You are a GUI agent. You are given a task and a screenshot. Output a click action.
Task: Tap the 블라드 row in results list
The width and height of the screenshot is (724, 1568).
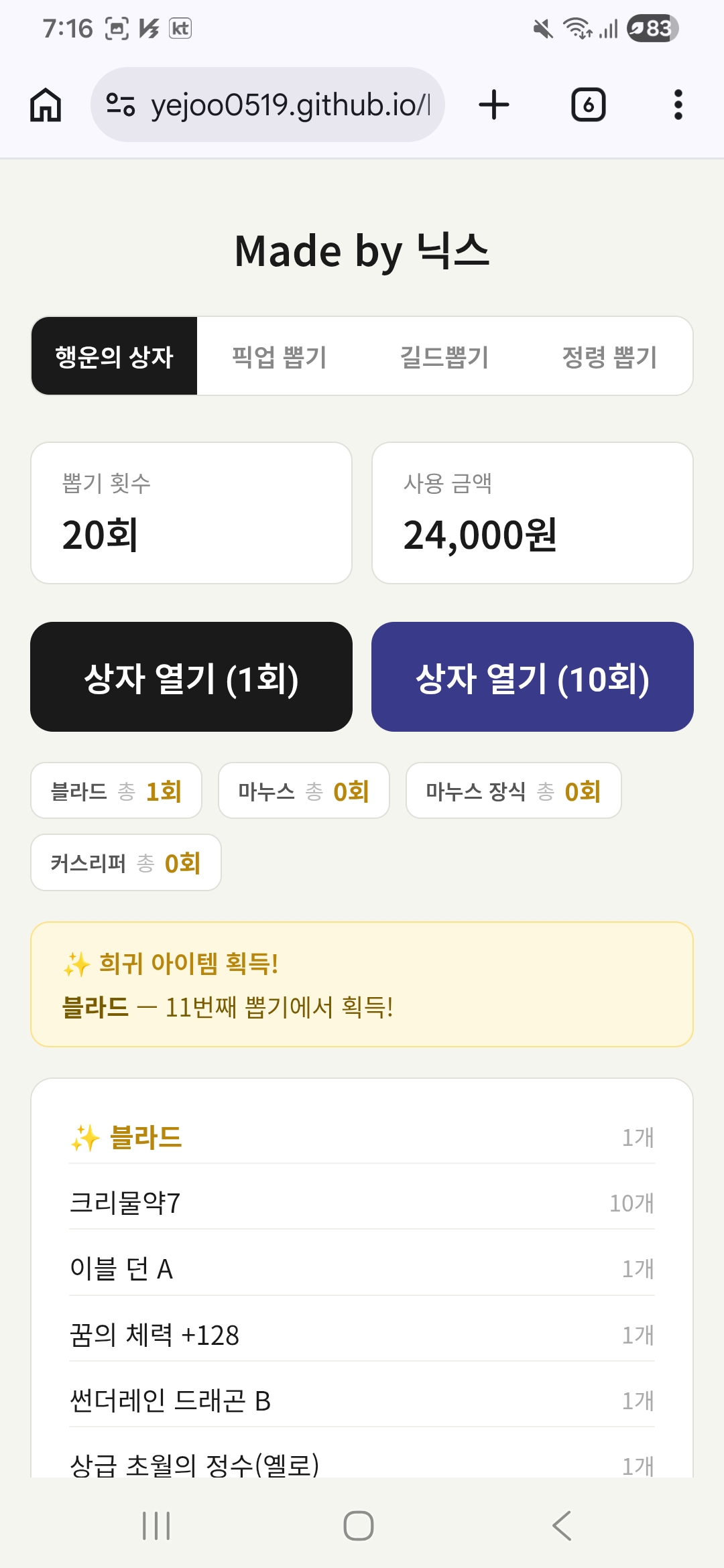tap(361, 1137)
